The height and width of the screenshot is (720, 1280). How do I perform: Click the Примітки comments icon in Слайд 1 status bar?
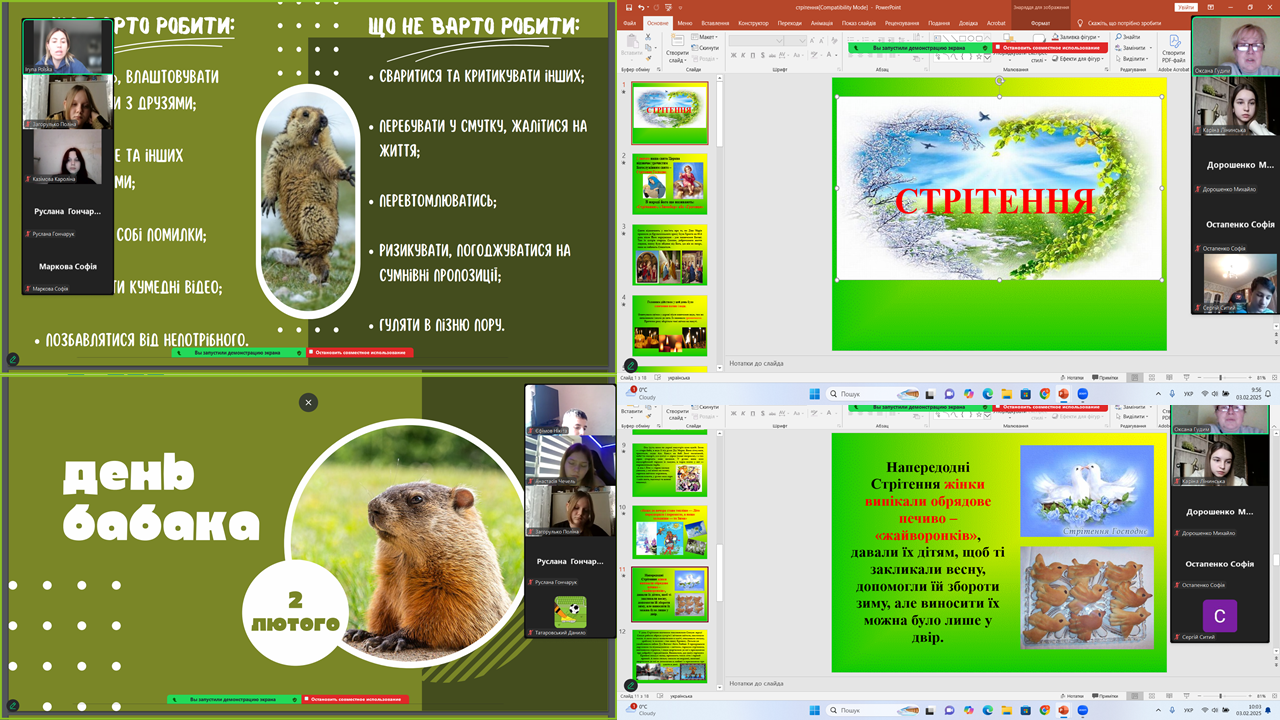(x=1105, y=378)
